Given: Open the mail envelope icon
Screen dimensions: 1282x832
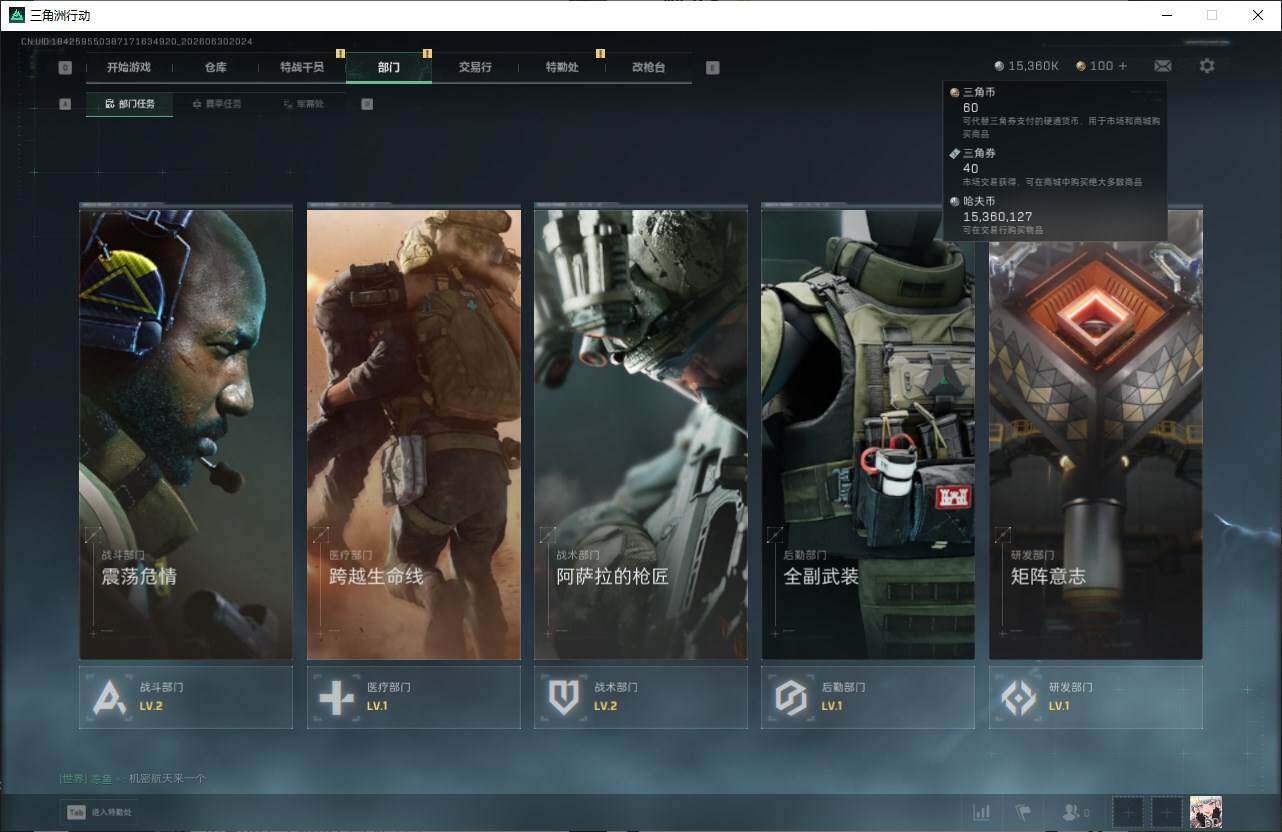Looking at the screenshot, I should 1163,66.
